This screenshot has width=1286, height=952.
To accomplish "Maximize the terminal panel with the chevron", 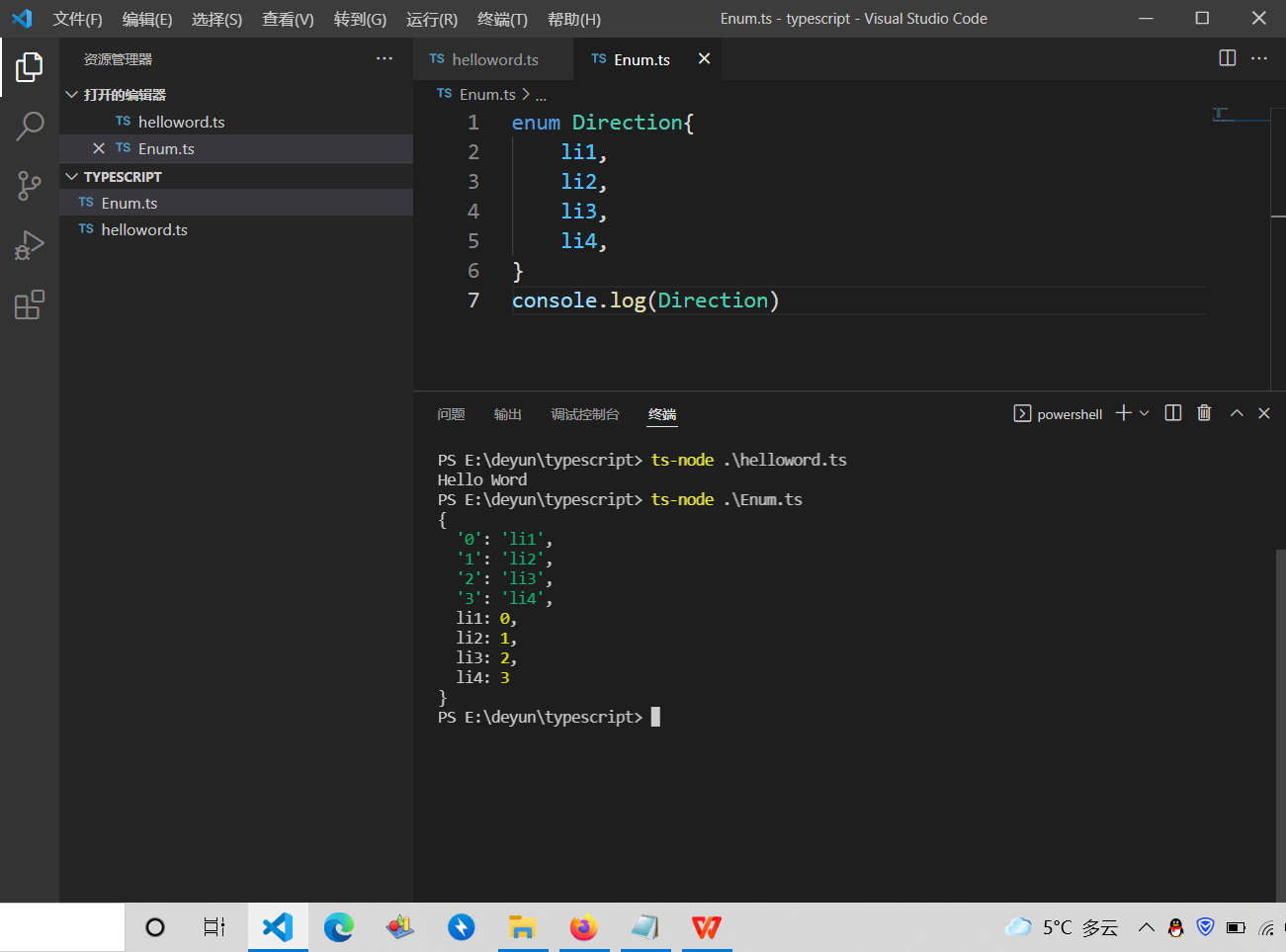I will 1237,413.
